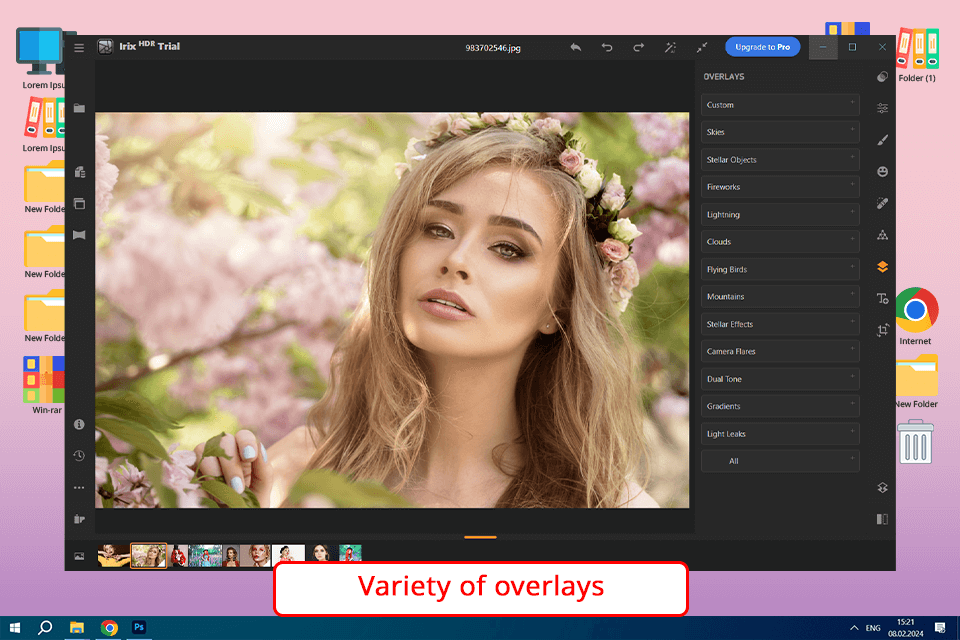Viewport: 960px width, 640px height.
Task: Click the share/export icon at sidebar bottom
Action: (x=79, y=519)
